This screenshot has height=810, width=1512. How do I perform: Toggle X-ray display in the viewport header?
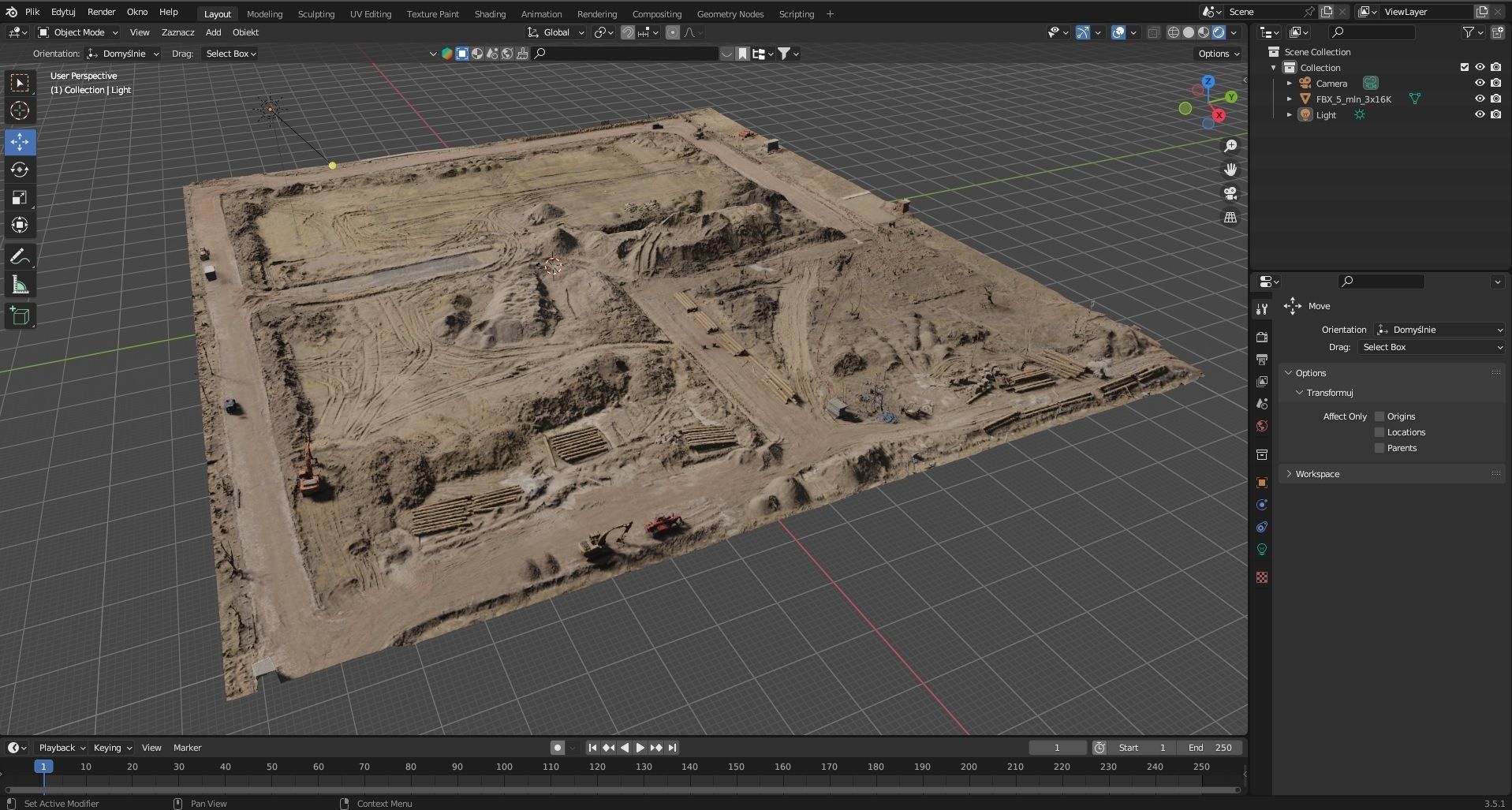[1154, 32]
